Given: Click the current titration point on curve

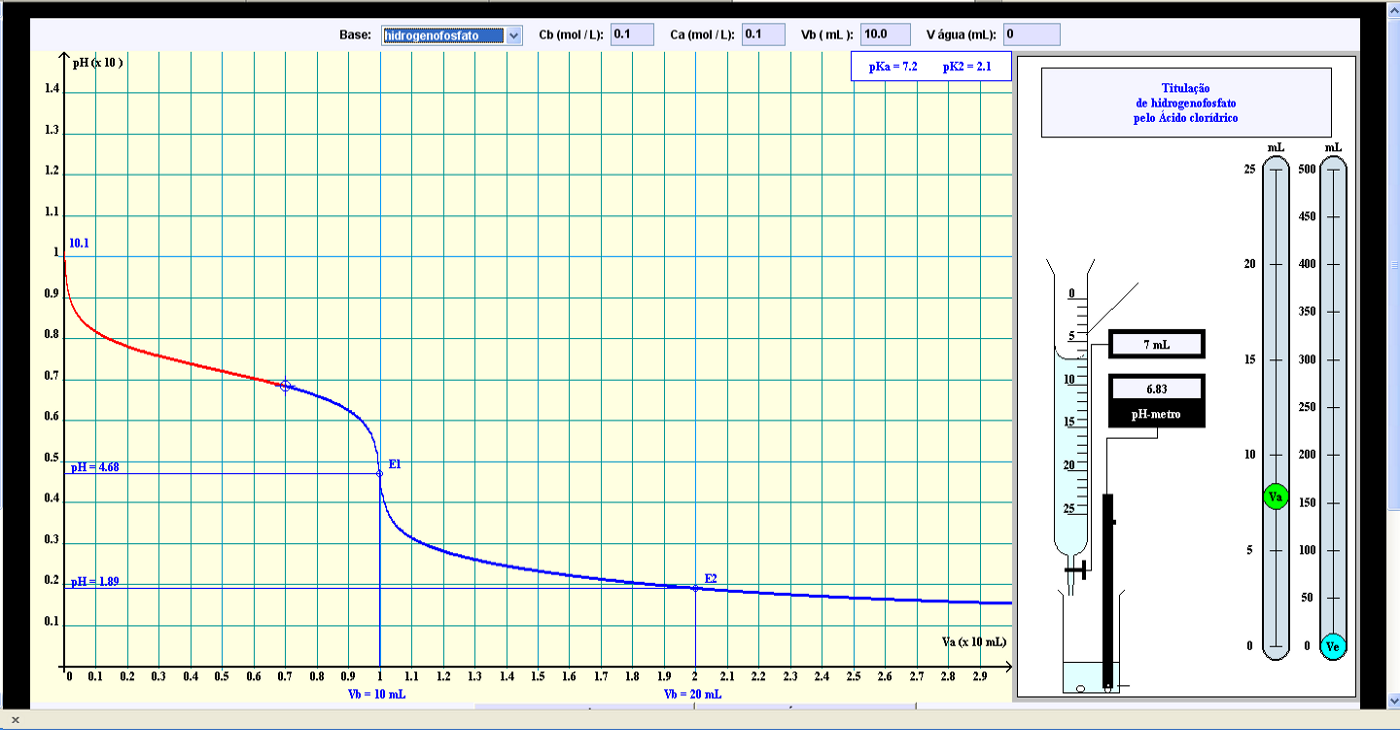Looking at the screenshot, I should [285, 386].
